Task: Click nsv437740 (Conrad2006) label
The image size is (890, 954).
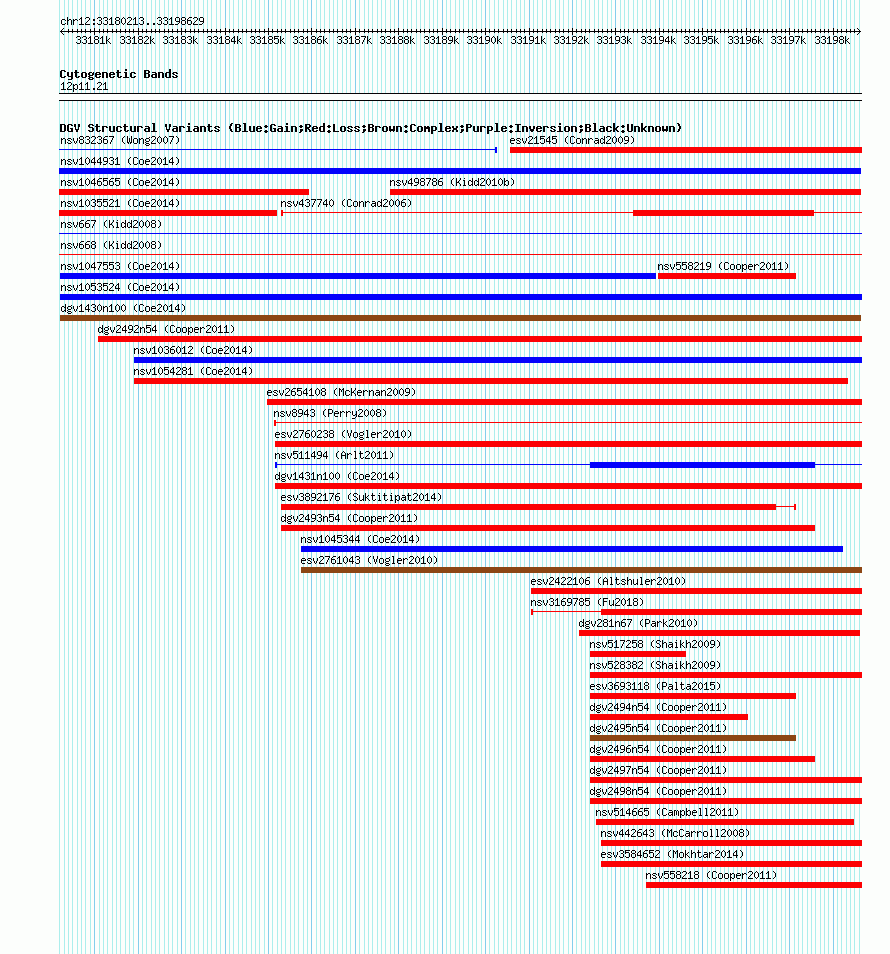Action: 346,203
